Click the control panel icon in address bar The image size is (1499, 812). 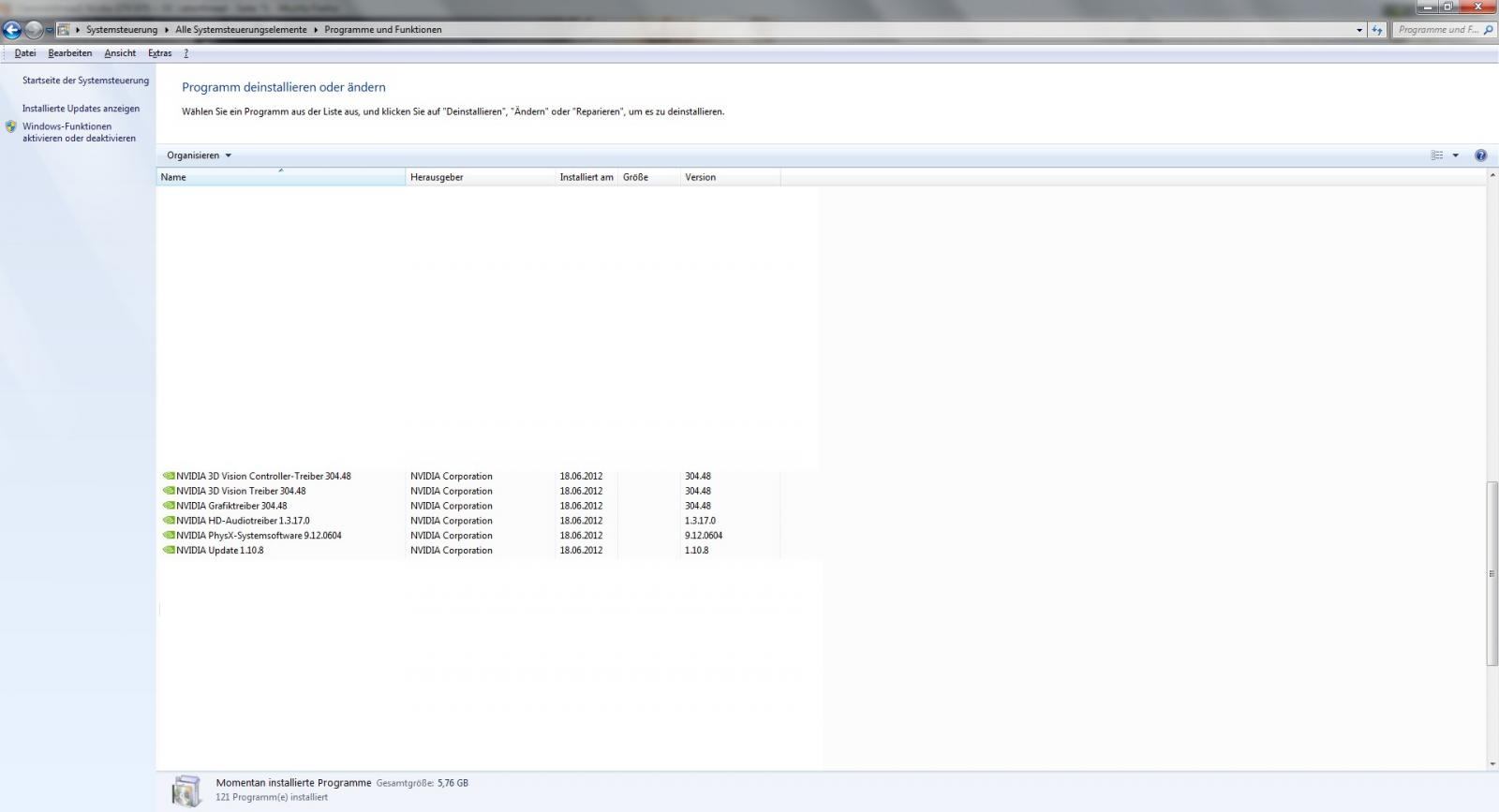64,30
